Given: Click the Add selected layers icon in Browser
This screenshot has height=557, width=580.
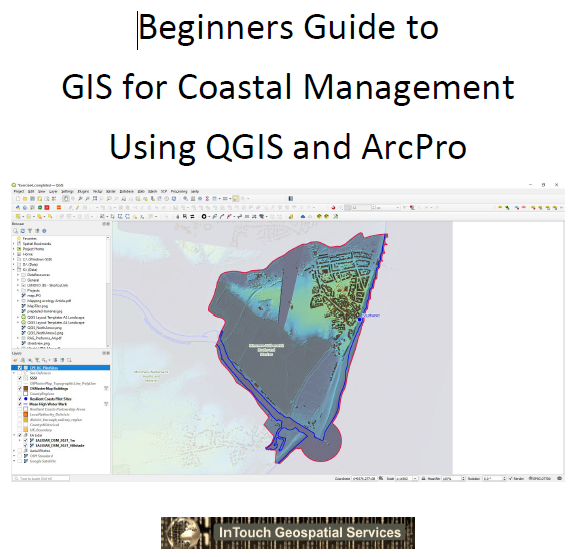Looking at the screenshot, I should [x=15, y=231].
